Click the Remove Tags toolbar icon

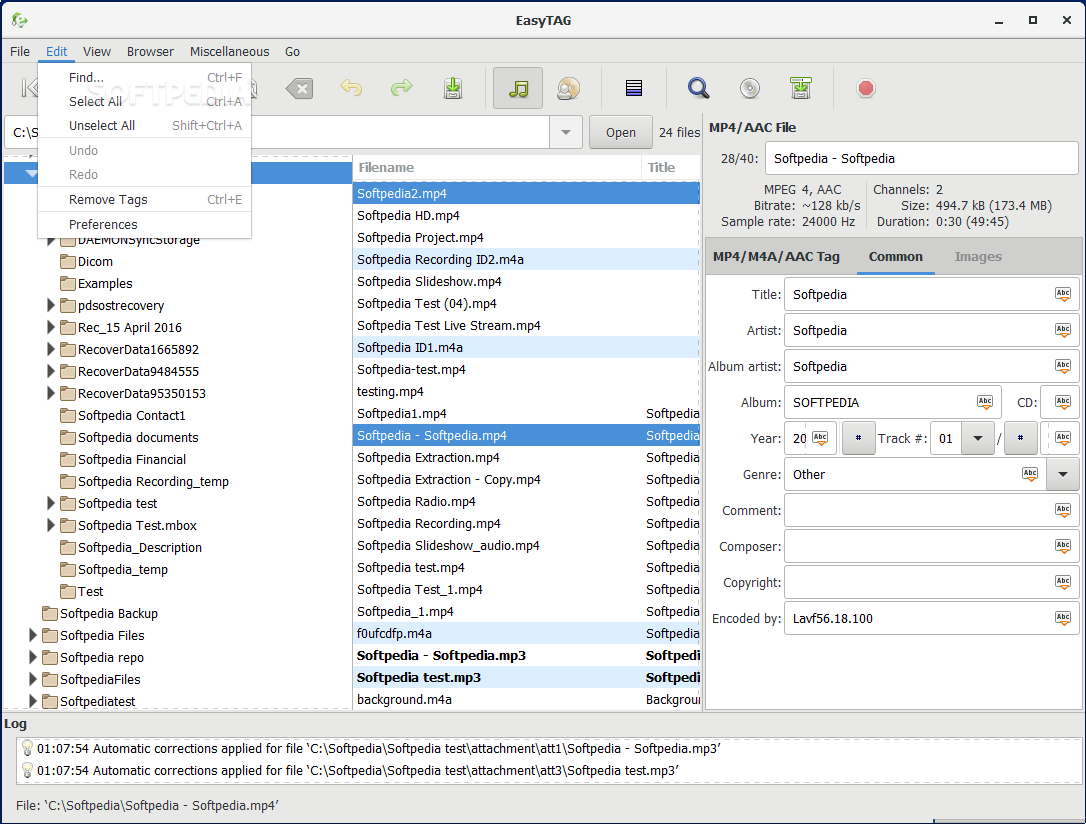(299, 89)
